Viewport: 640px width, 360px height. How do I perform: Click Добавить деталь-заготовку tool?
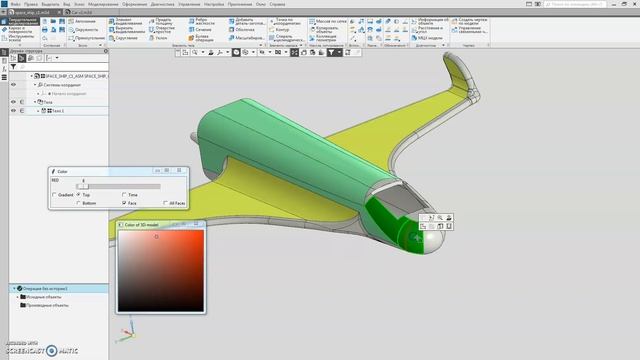click(247, 21)
